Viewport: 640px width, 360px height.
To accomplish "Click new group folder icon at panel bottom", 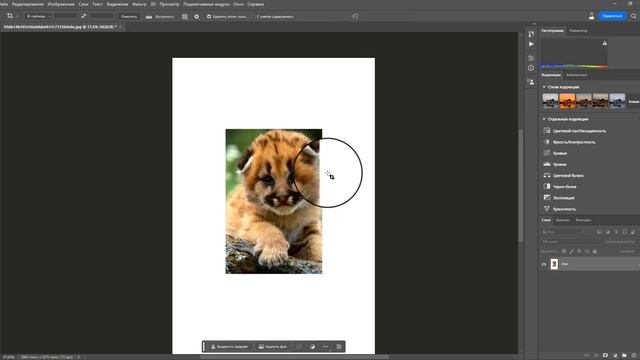I will tap(624, 356).
